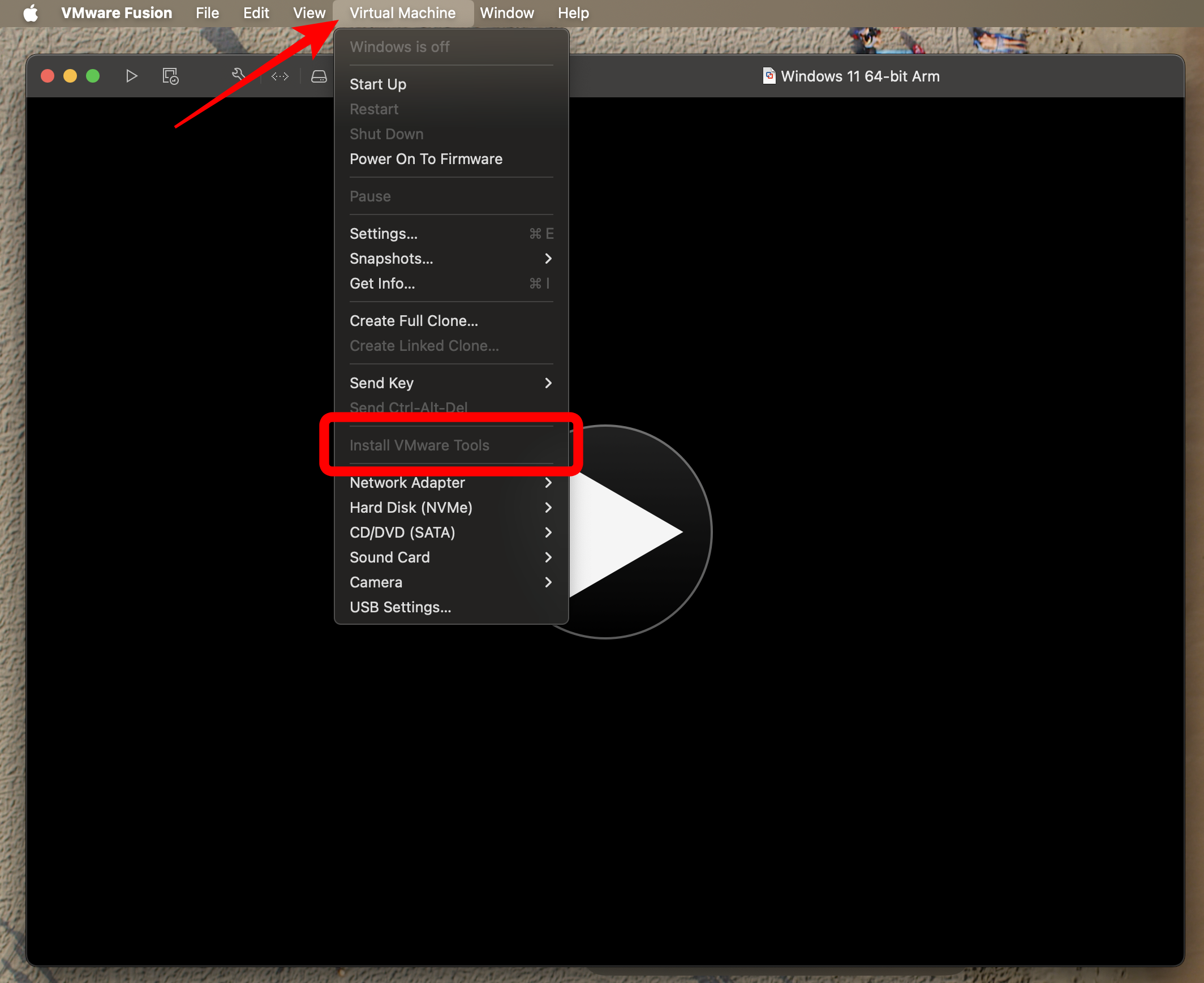Click the Windows 11 64-bit Arm window title

(860, 76)
